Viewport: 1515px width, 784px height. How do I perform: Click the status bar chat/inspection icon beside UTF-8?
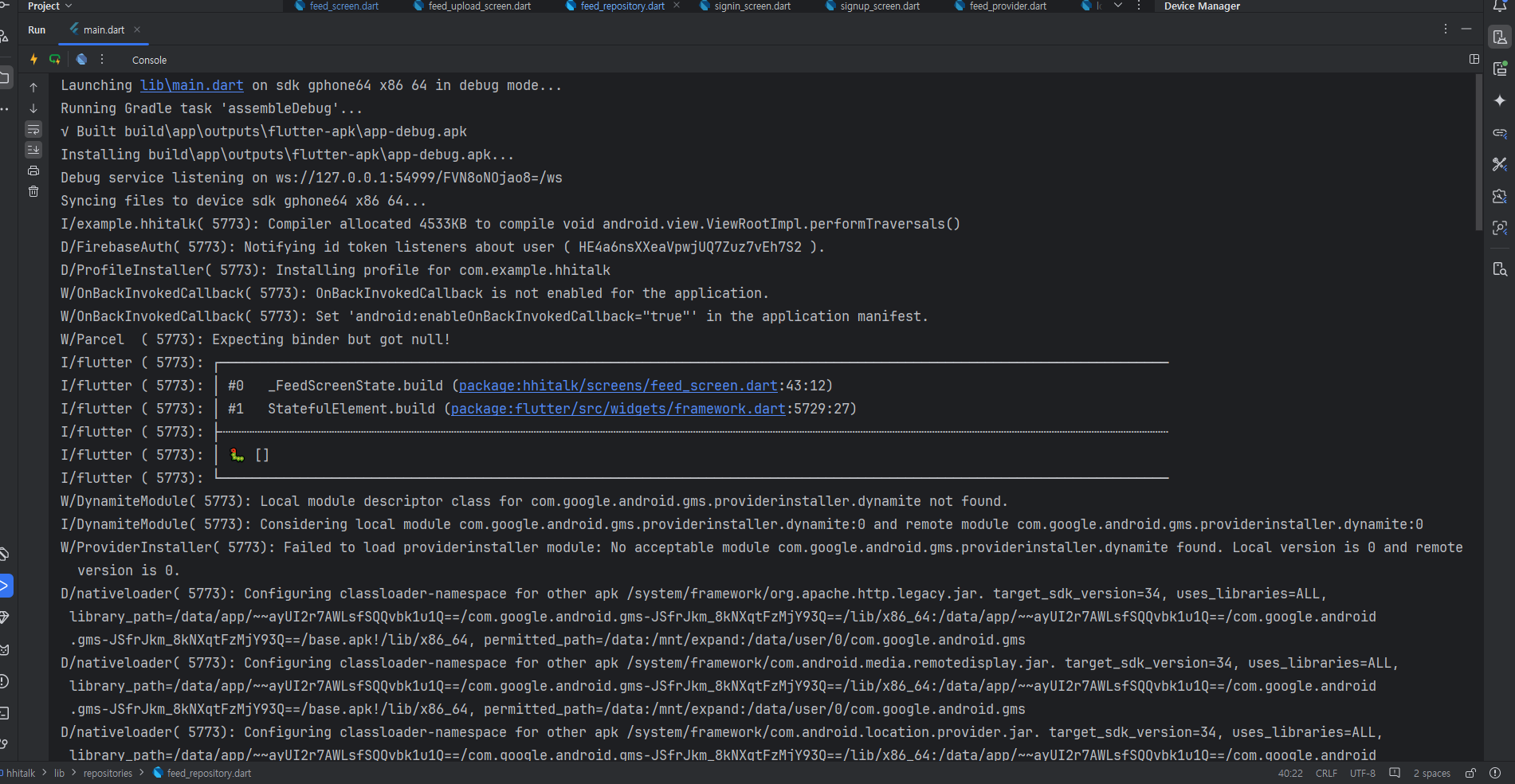(x=1395, y=773)
